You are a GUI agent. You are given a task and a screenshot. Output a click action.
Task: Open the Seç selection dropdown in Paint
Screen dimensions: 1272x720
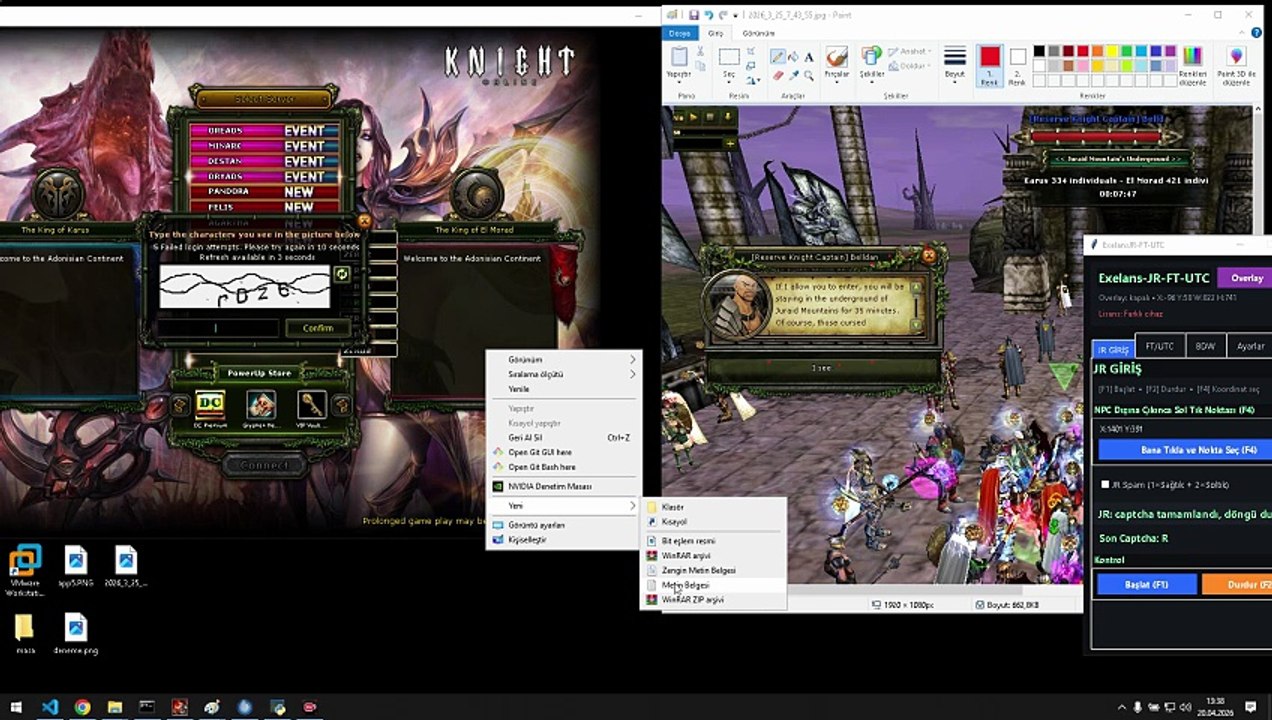729,82
